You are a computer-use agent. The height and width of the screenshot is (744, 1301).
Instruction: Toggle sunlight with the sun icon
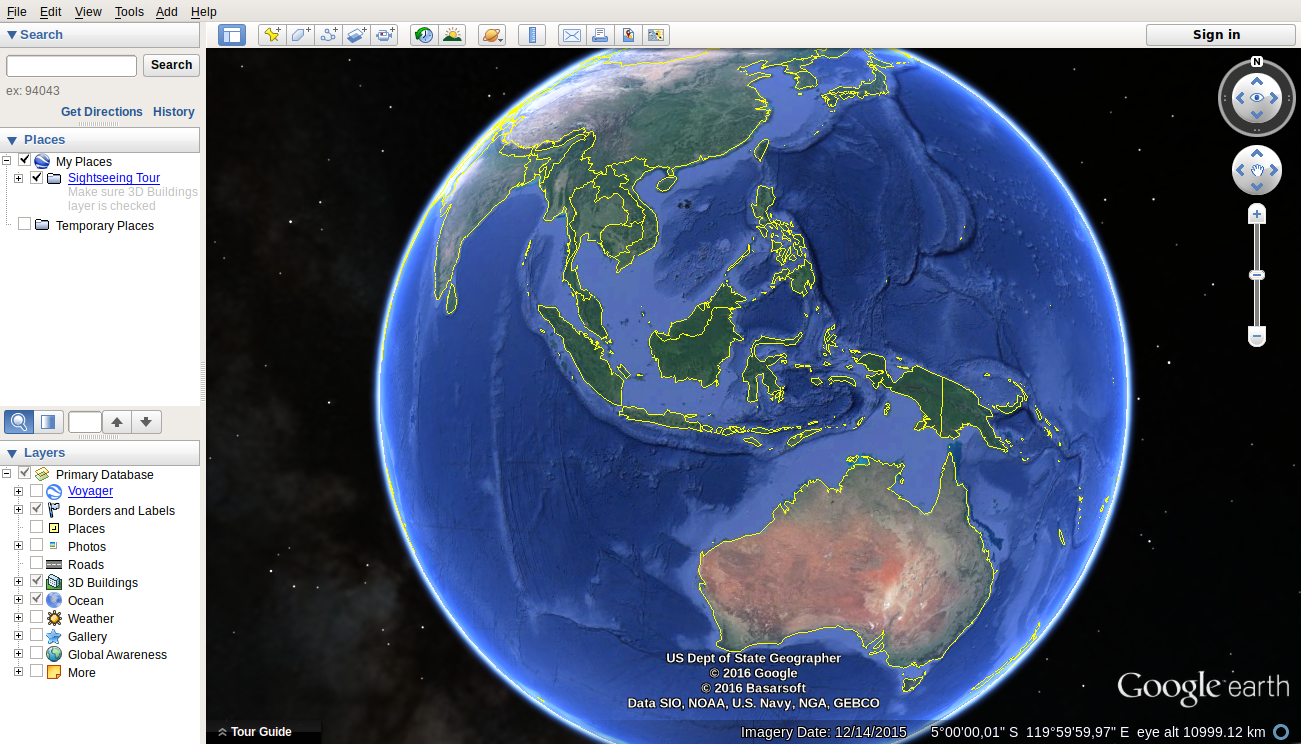tap(452, 34)
